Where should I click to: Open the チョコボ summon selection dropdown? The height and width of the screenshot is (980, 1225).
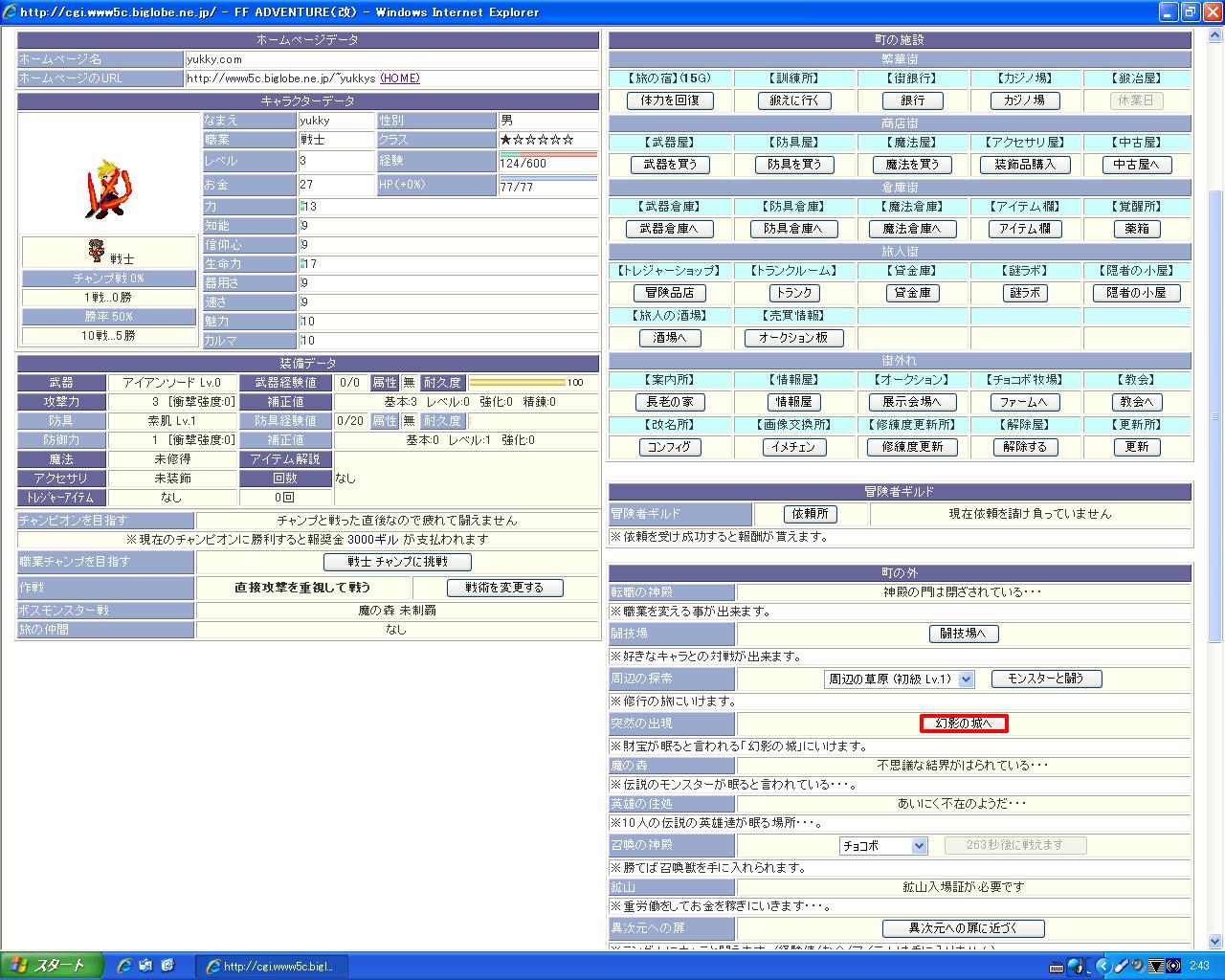(x=883, y=846)
